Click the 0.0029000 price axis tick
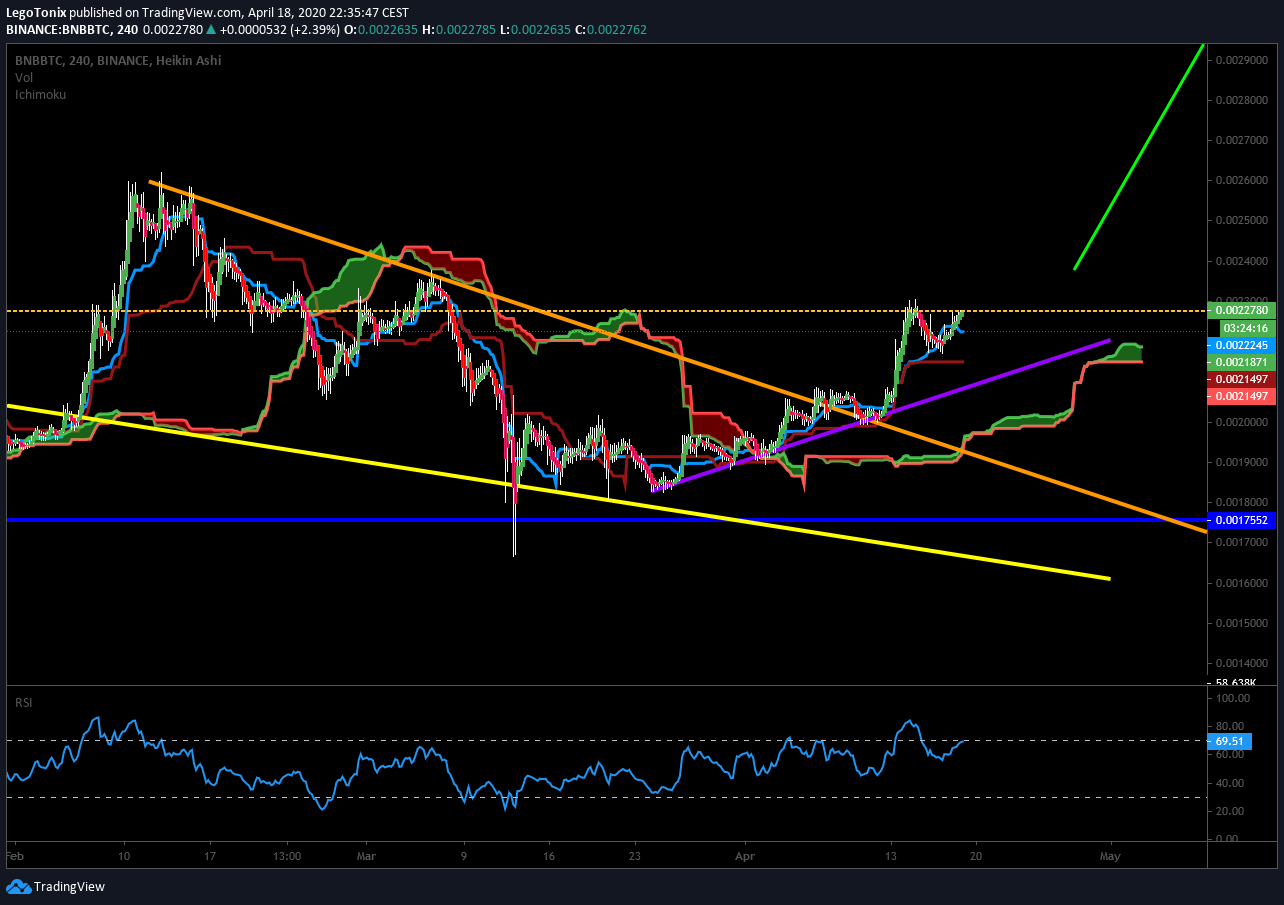 [x=1242, y=61]
